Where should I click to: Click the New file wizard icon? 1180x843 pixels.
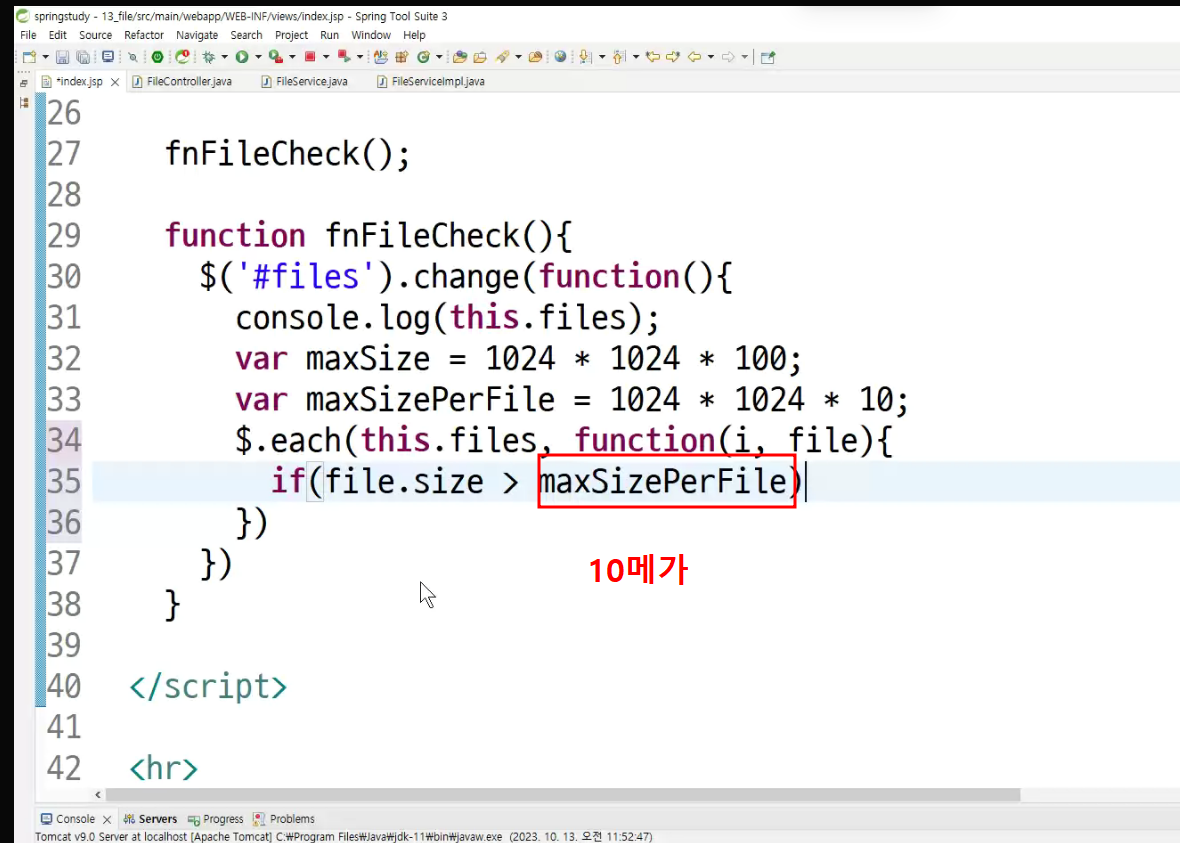point(29,56)
